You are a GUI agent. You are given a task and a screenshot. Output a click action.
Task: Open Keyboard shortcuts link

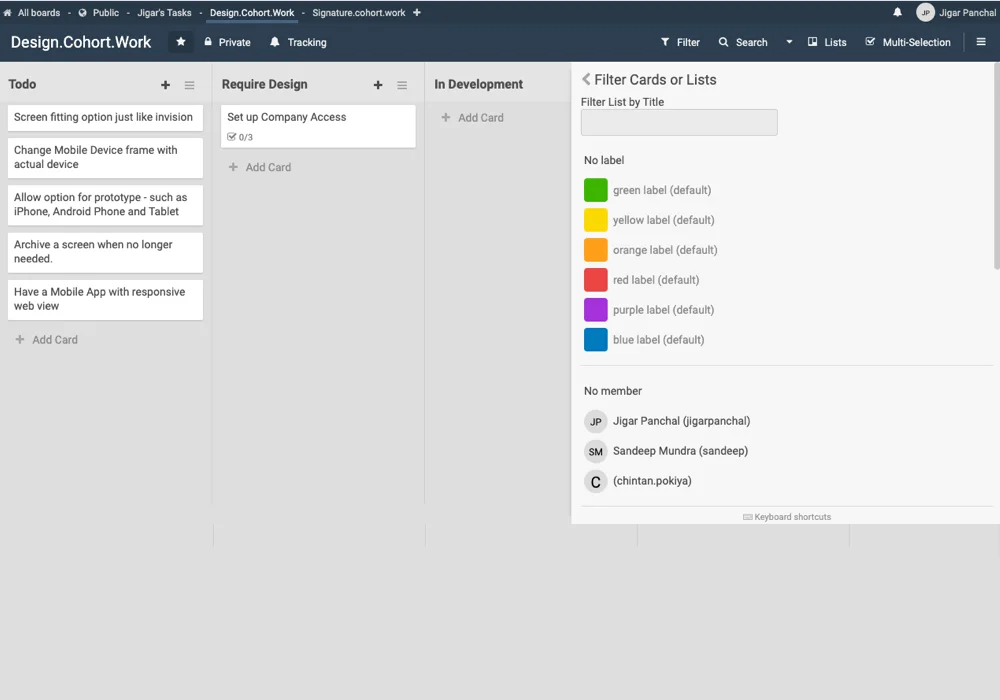coord(787,517)
